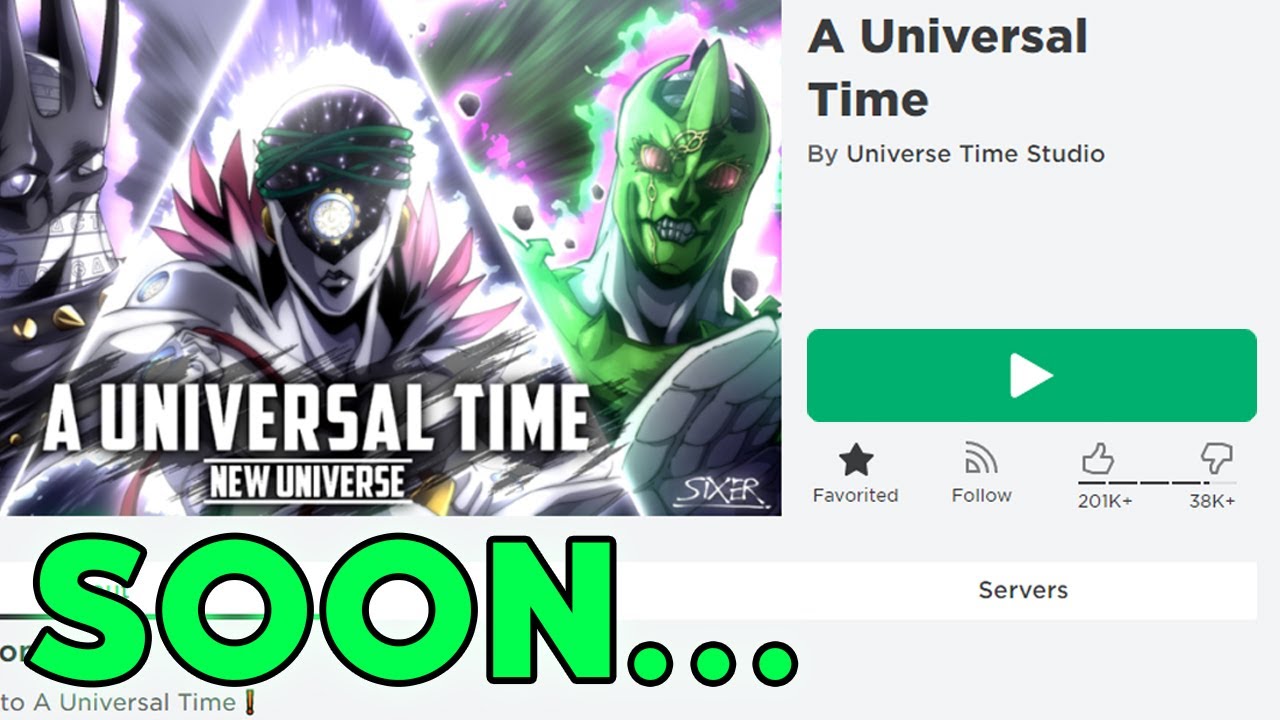Click the white play triangle icon
Viewport: 1280px width, 720px height.
[1031, 376]
